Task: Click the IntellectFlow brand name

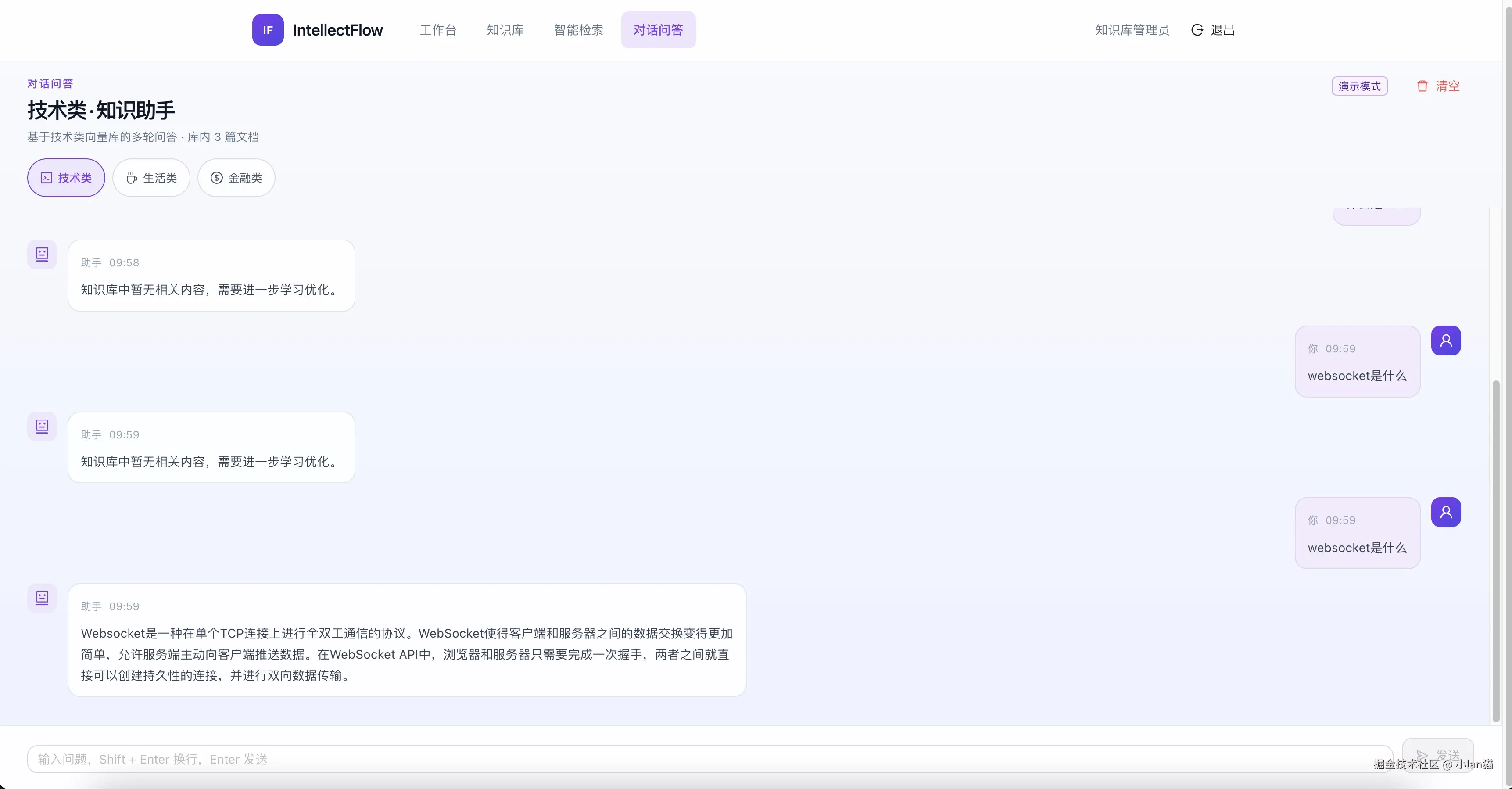Action: tap(337, 30)
